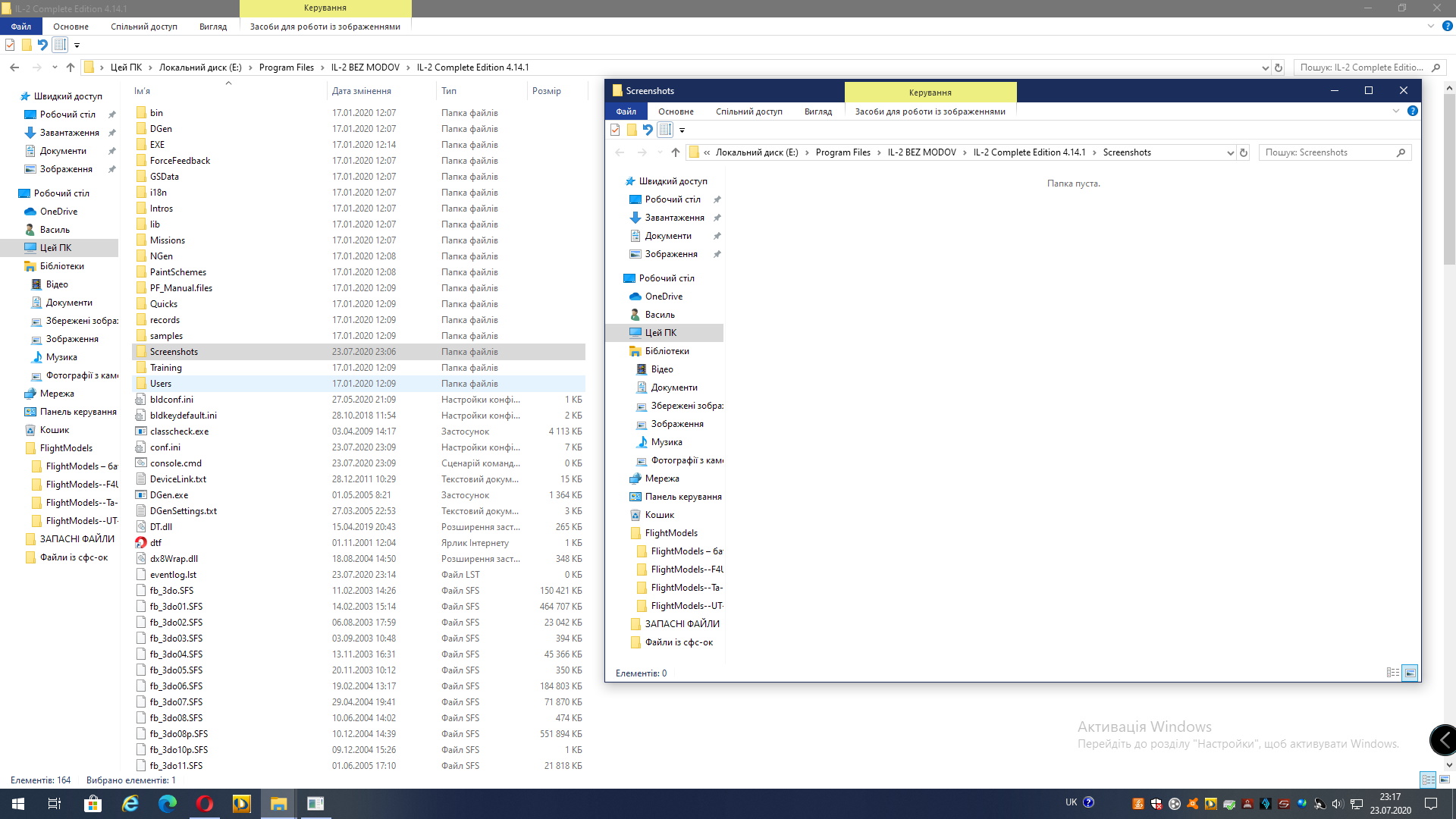1456x819 pixels.
Task: Switch main window to details view
Action: 1428,780
